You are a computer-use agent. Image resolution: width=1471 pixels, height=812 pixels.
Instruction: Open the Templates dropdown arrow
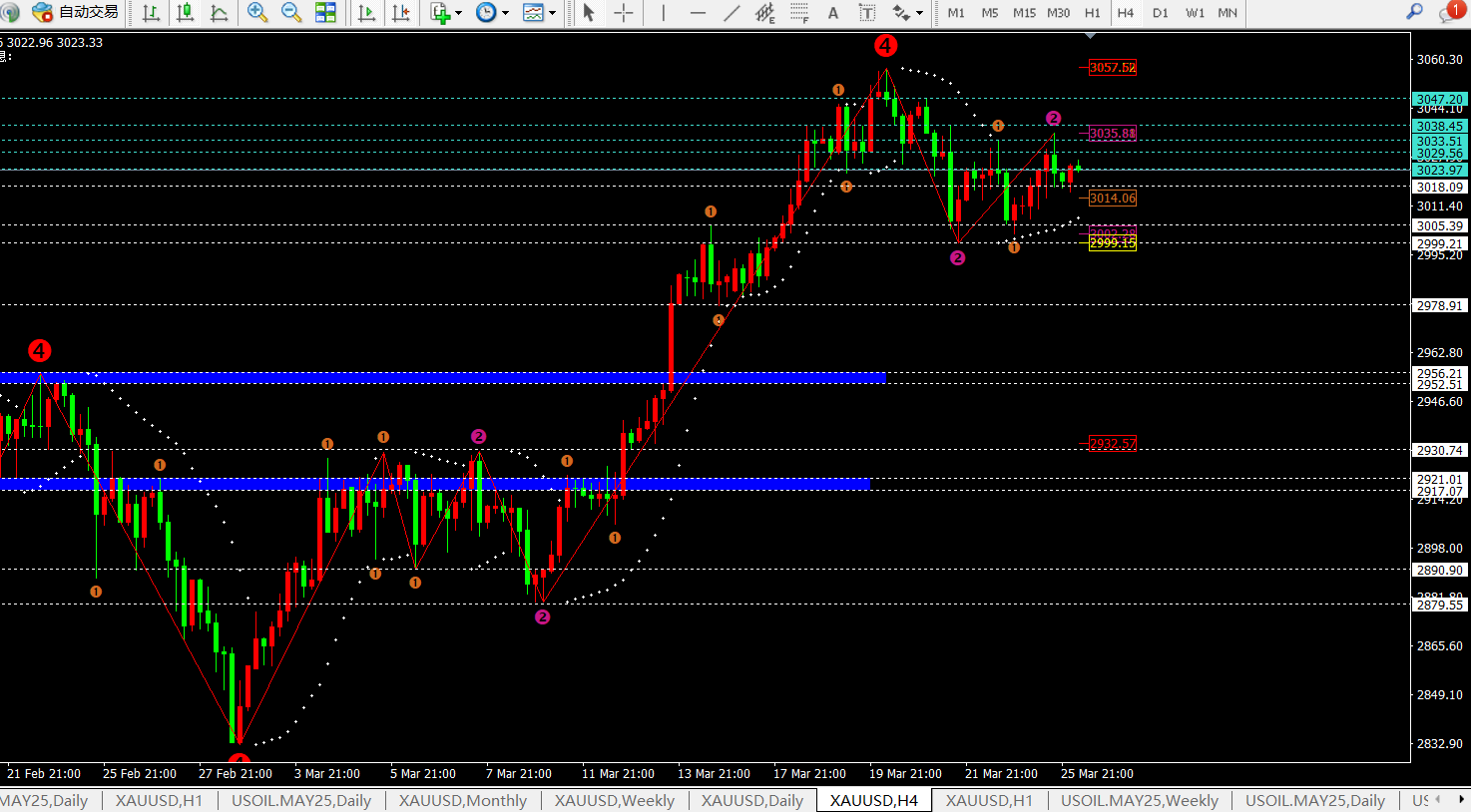[552, 13]
